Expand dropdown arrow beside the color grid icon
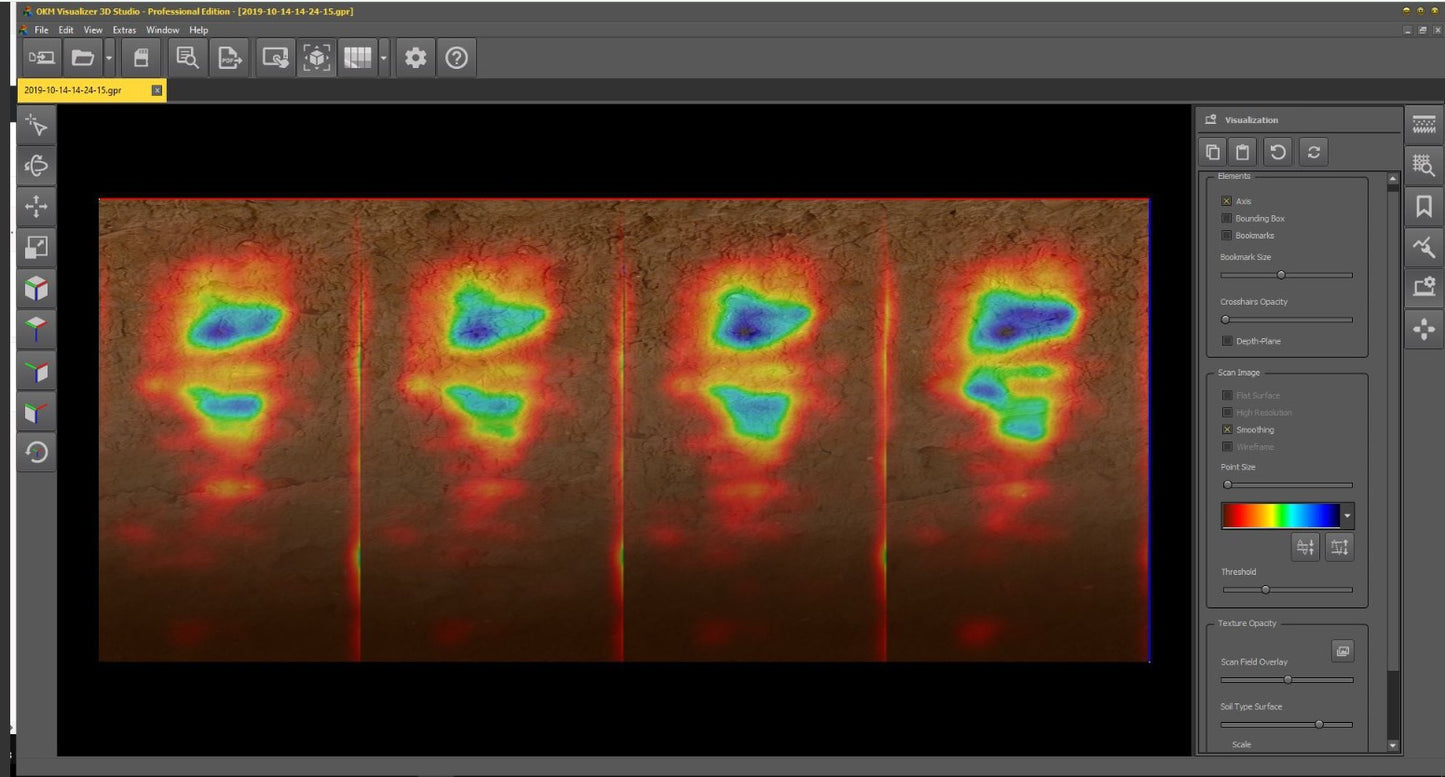The image size is (1445, 777). [x=384, y=59]
